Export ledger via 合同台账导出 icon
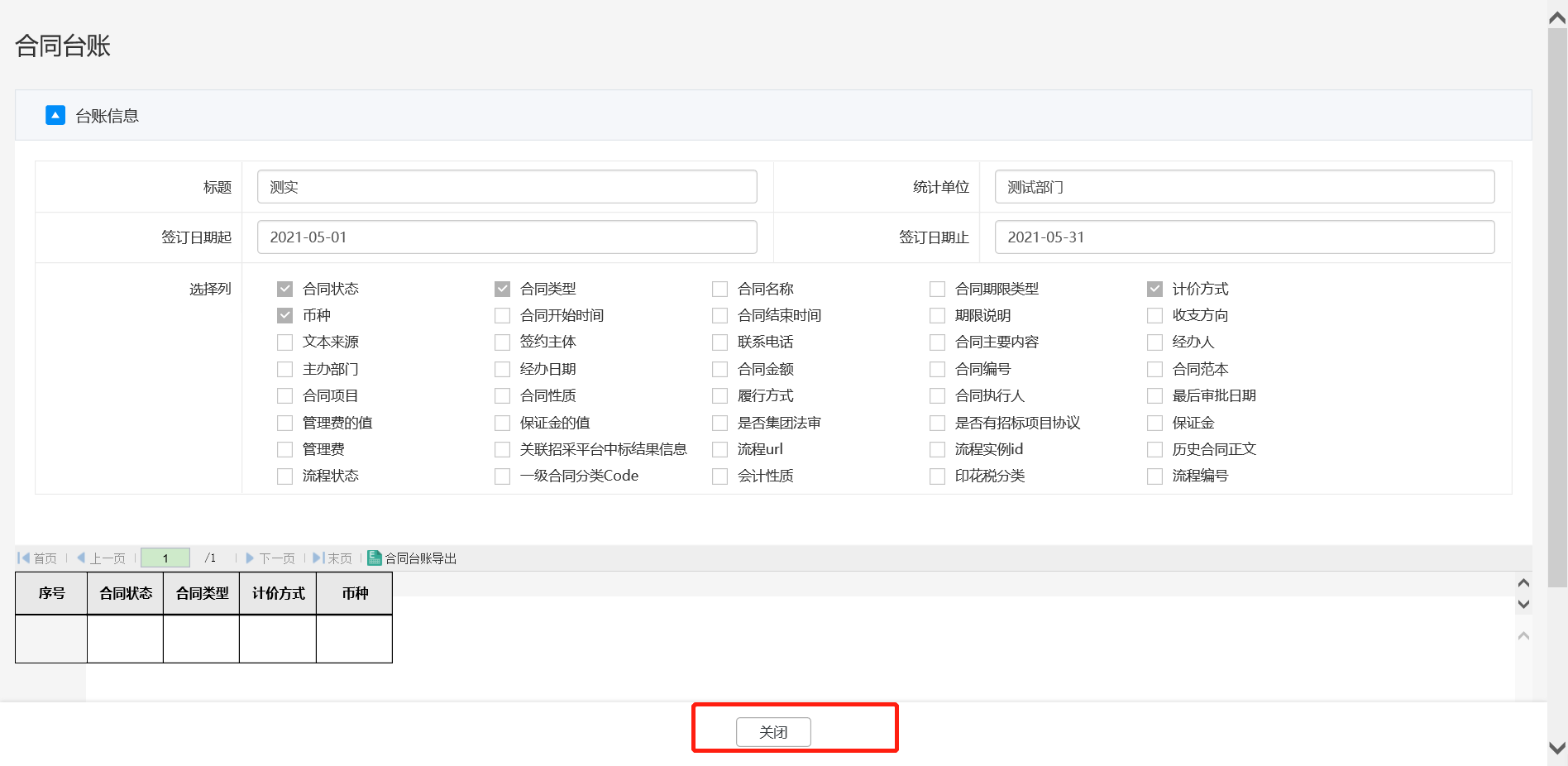This screenshot has width=1568, height=766. 375,558
